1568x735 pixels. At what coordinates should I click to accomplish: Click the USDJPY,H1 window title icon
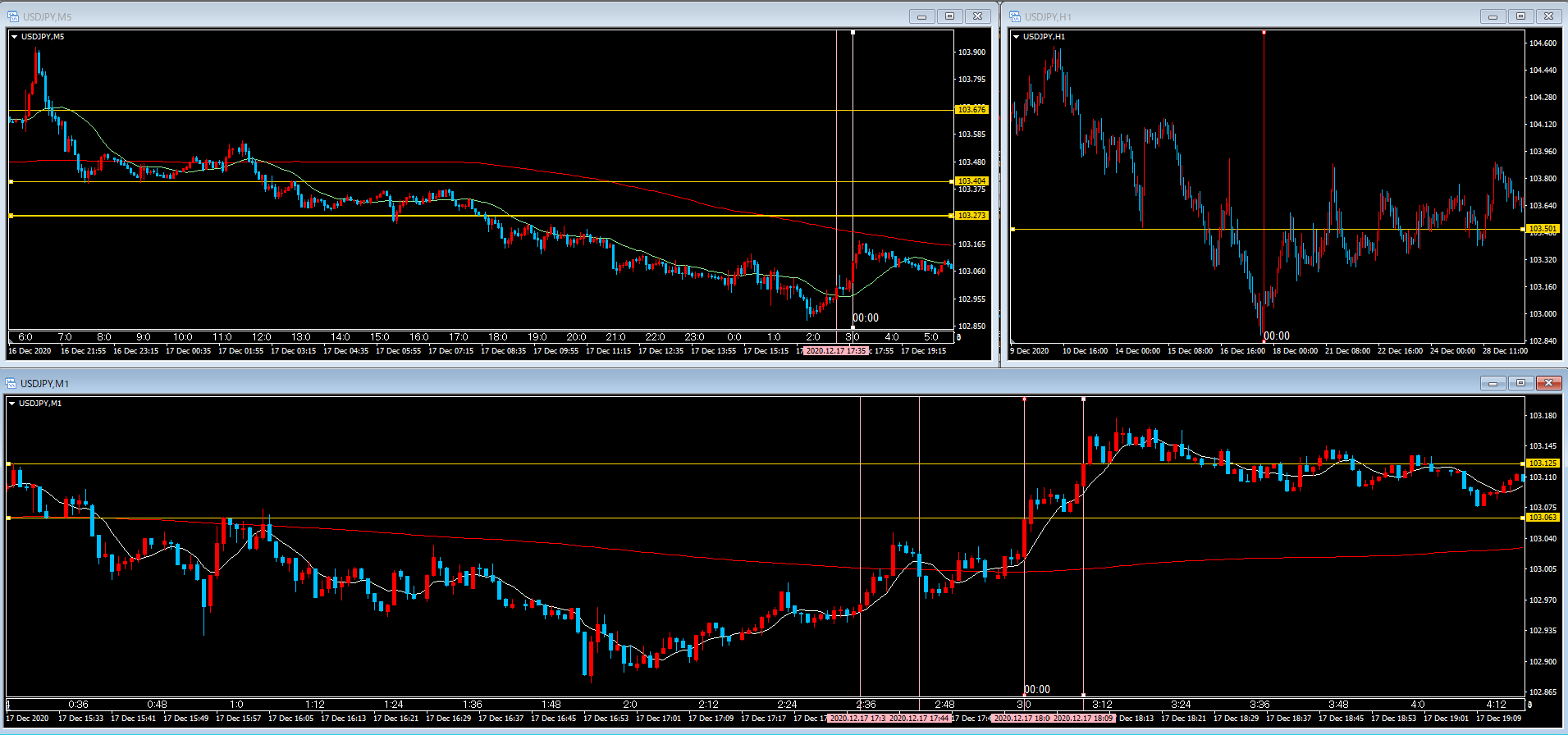tap(1015, 16)
